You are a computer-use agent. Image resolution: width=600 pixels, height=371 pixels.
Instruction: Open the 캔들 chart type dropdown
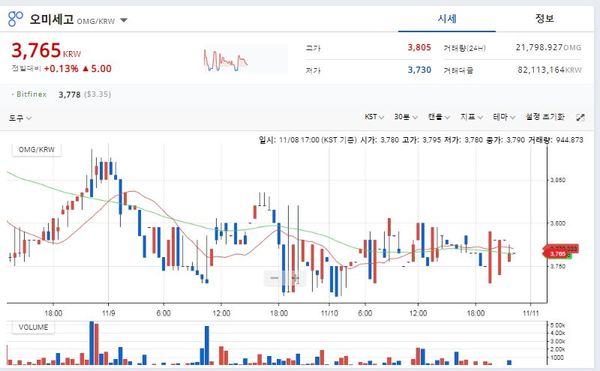[439, 117]
